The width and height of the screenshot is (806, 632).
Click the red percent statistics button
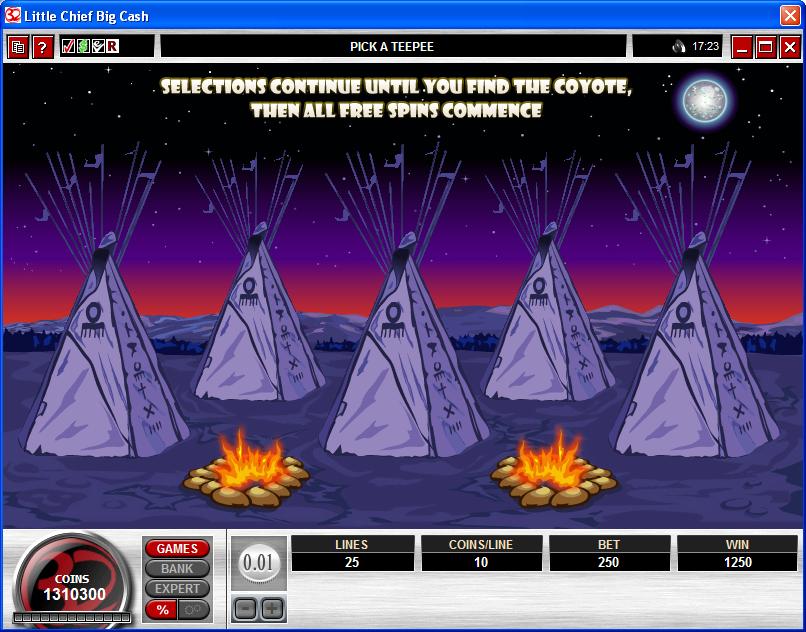pos(161,609)
